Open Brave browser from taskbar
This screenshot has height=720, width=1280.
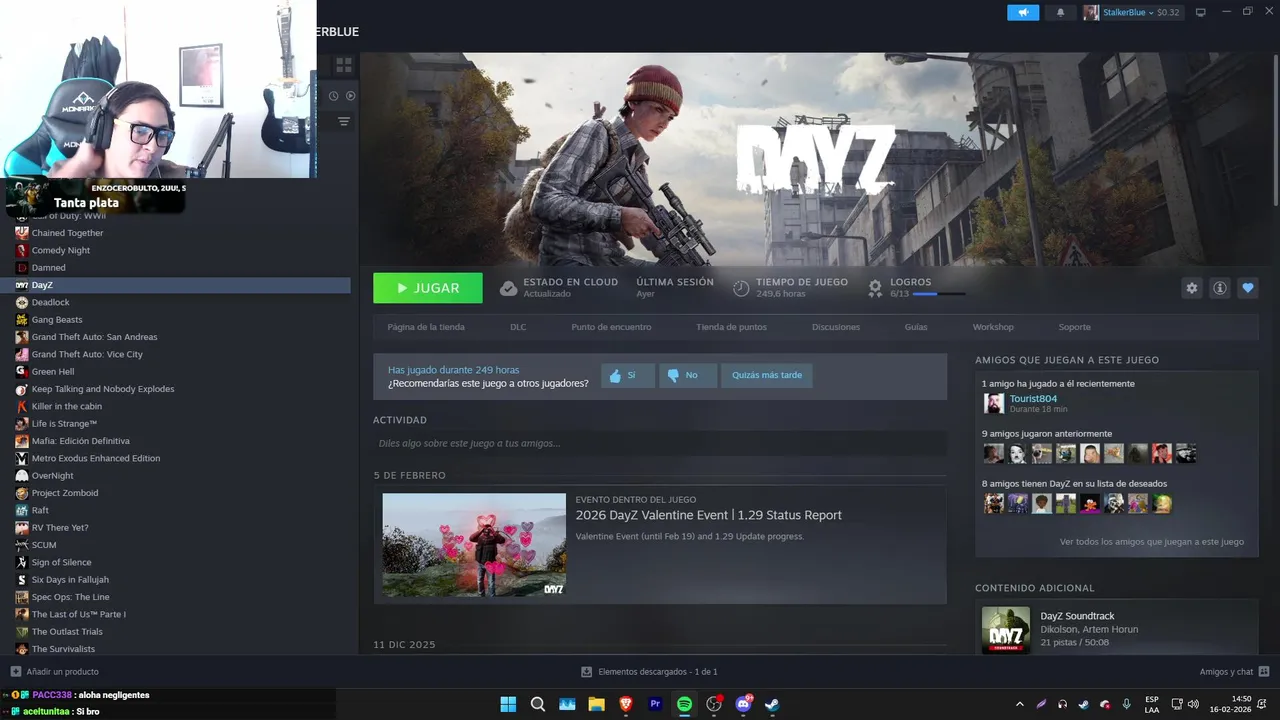(626, 704)
